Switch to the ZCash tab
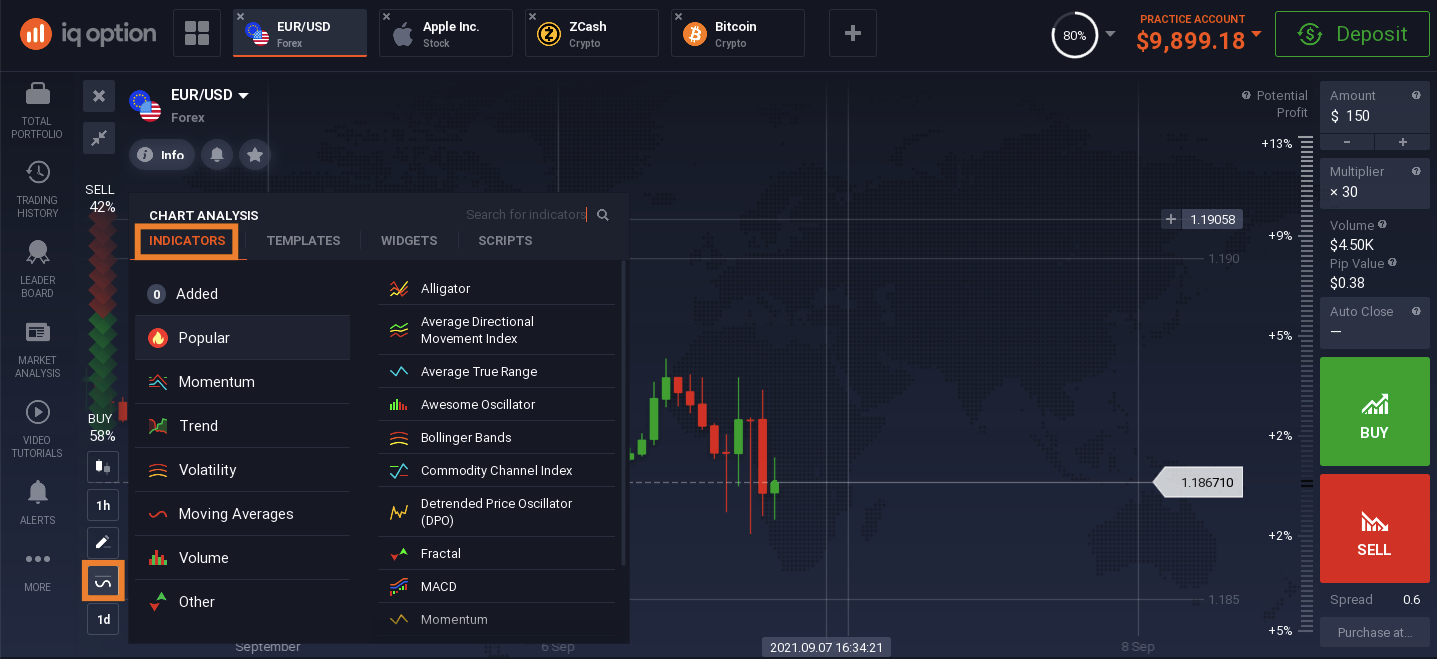1437x659 pixels. [592, 33]
